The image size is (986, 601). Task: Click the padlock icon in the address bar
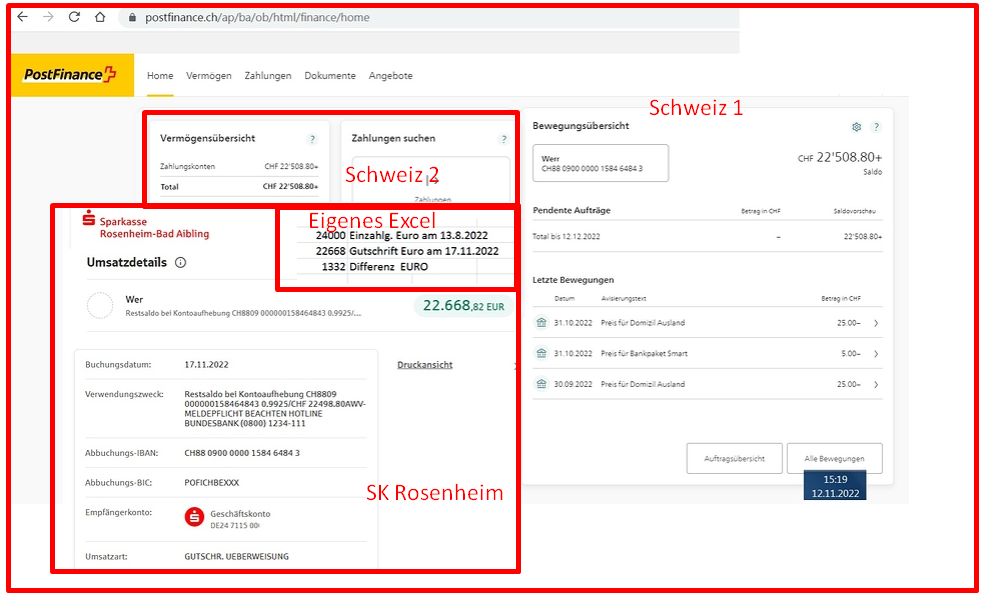pos(132,18)
